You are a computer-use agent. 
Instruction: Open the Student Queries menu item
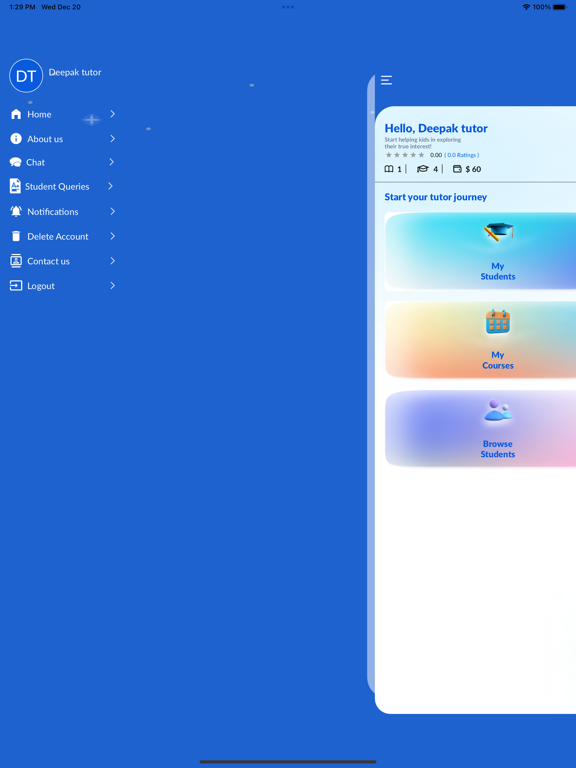(63, 186)
